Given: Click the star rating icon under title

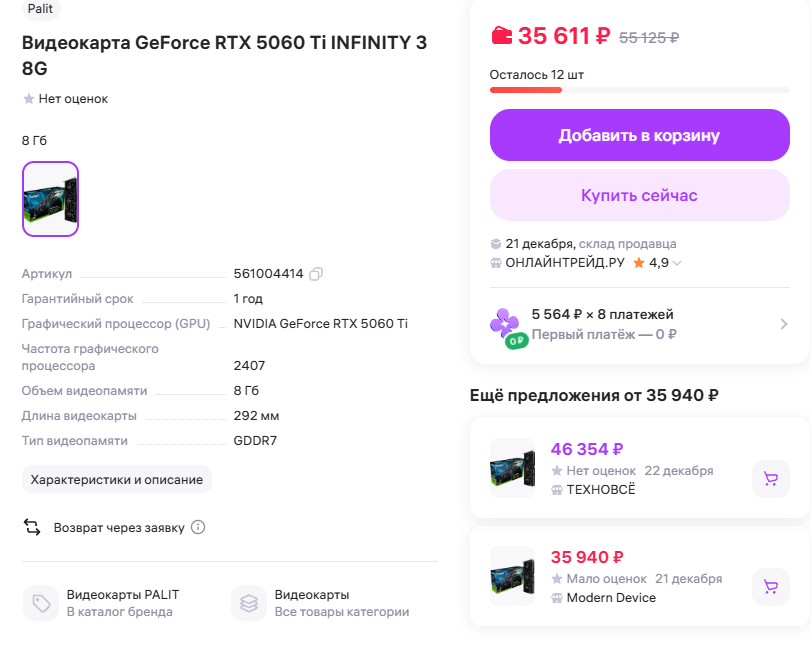Looking at the screenshot, I should 29,99.
